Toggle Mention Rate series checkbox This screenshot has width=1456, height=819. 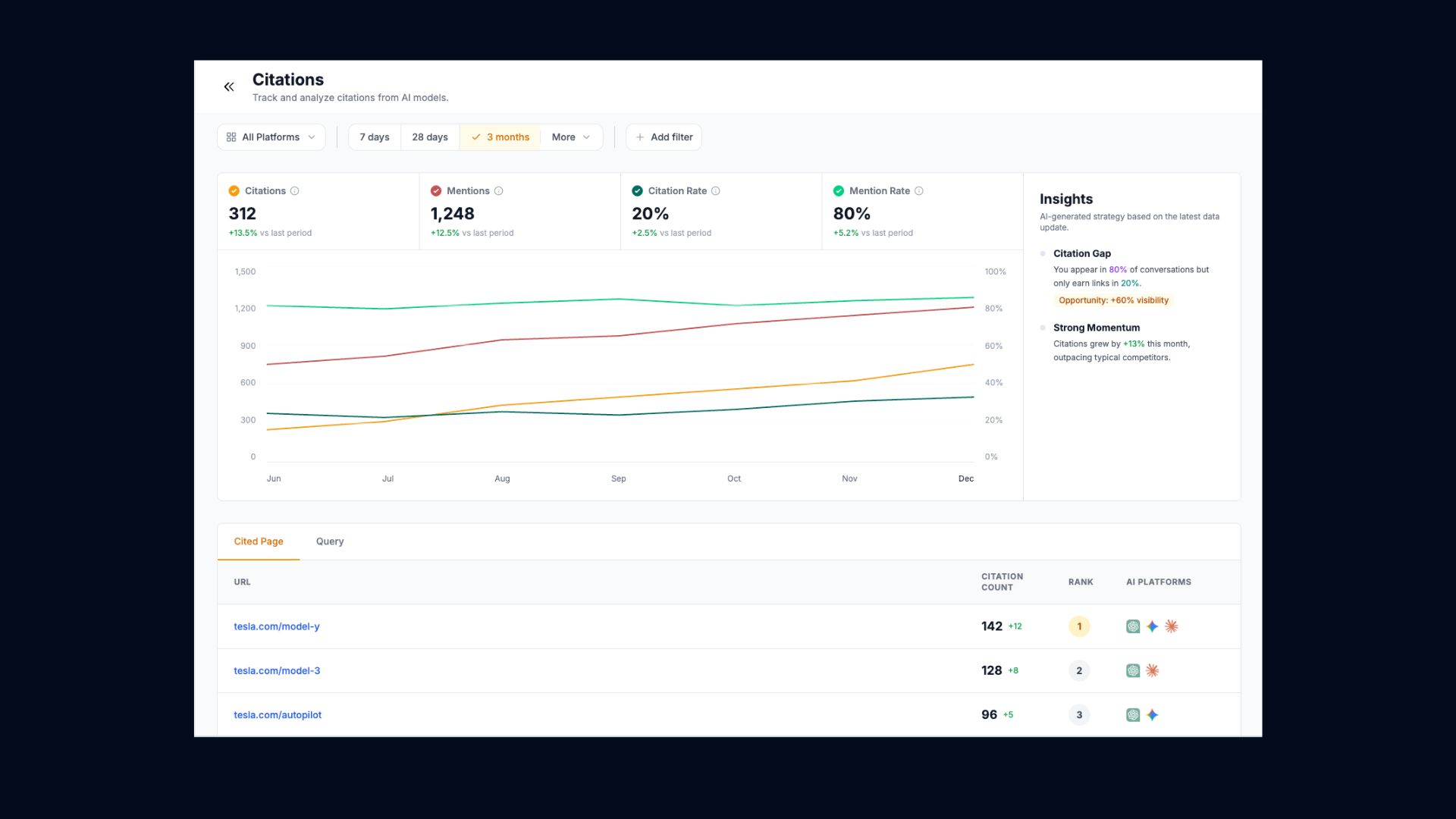point(839,191)
